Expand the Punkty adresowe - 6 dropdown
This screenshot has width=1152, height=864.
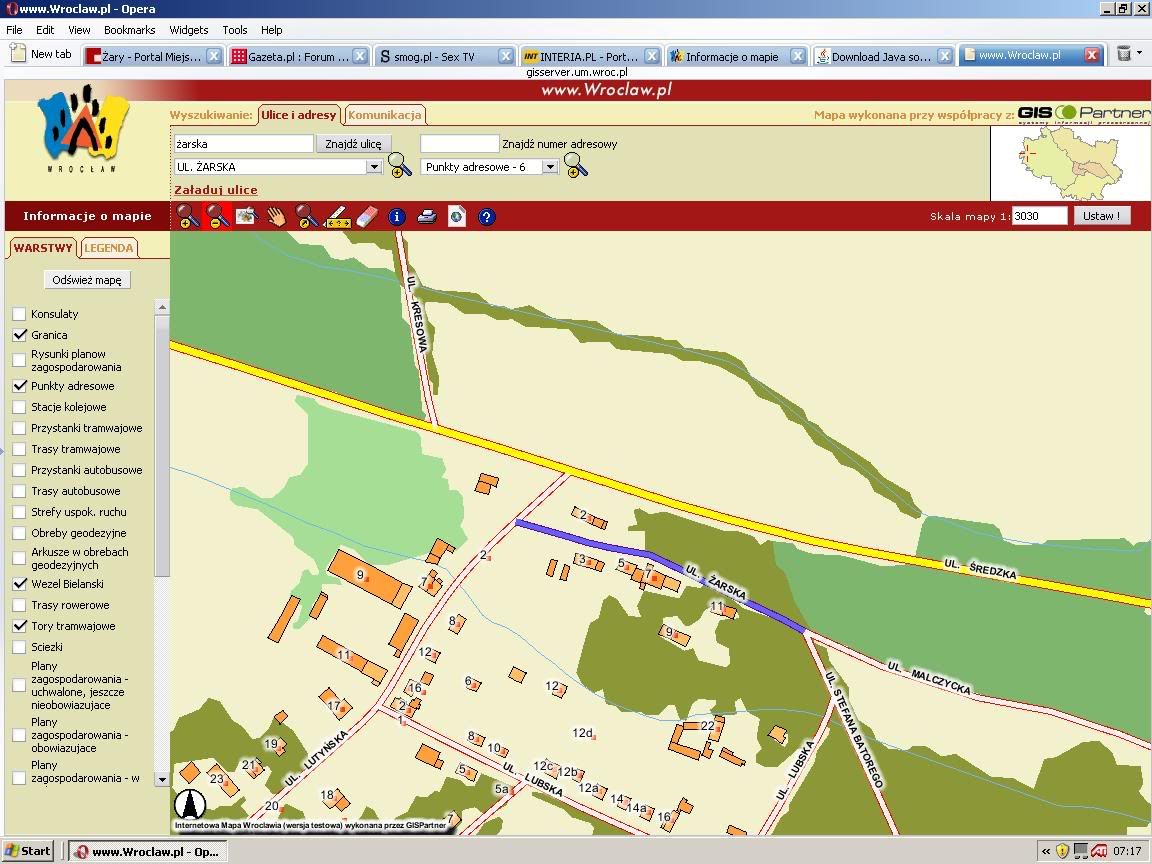click(x=550, y=167)
